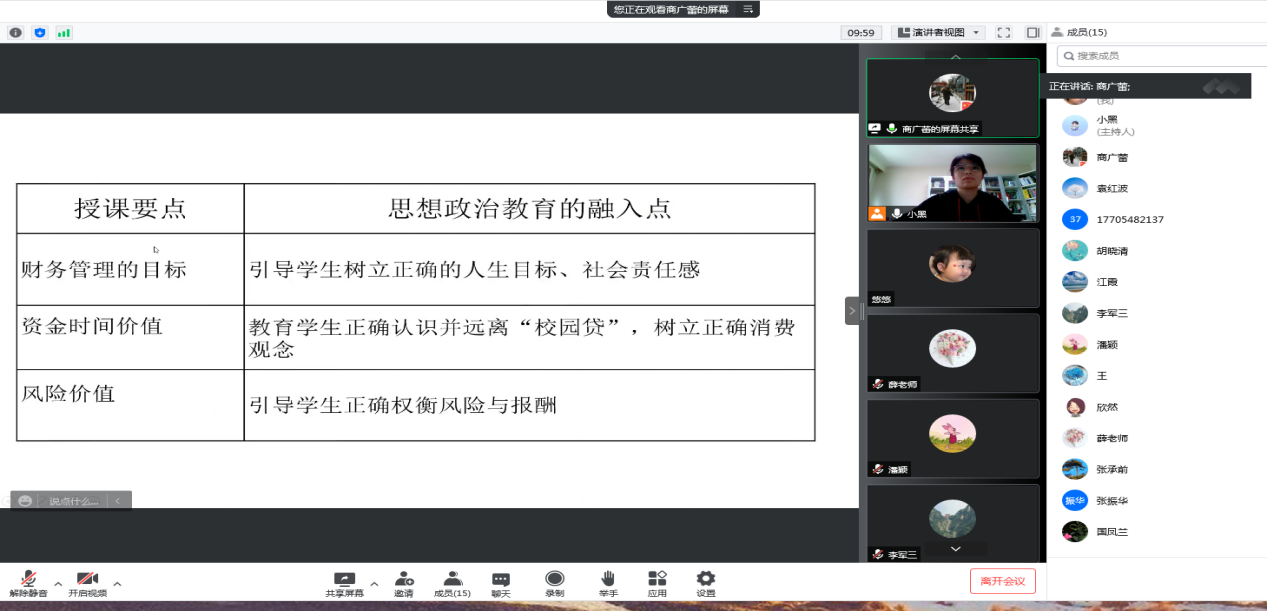The image size is (1267, 611).
Task: Raise hand using the 举手 icon
Action: click(608, 580)
